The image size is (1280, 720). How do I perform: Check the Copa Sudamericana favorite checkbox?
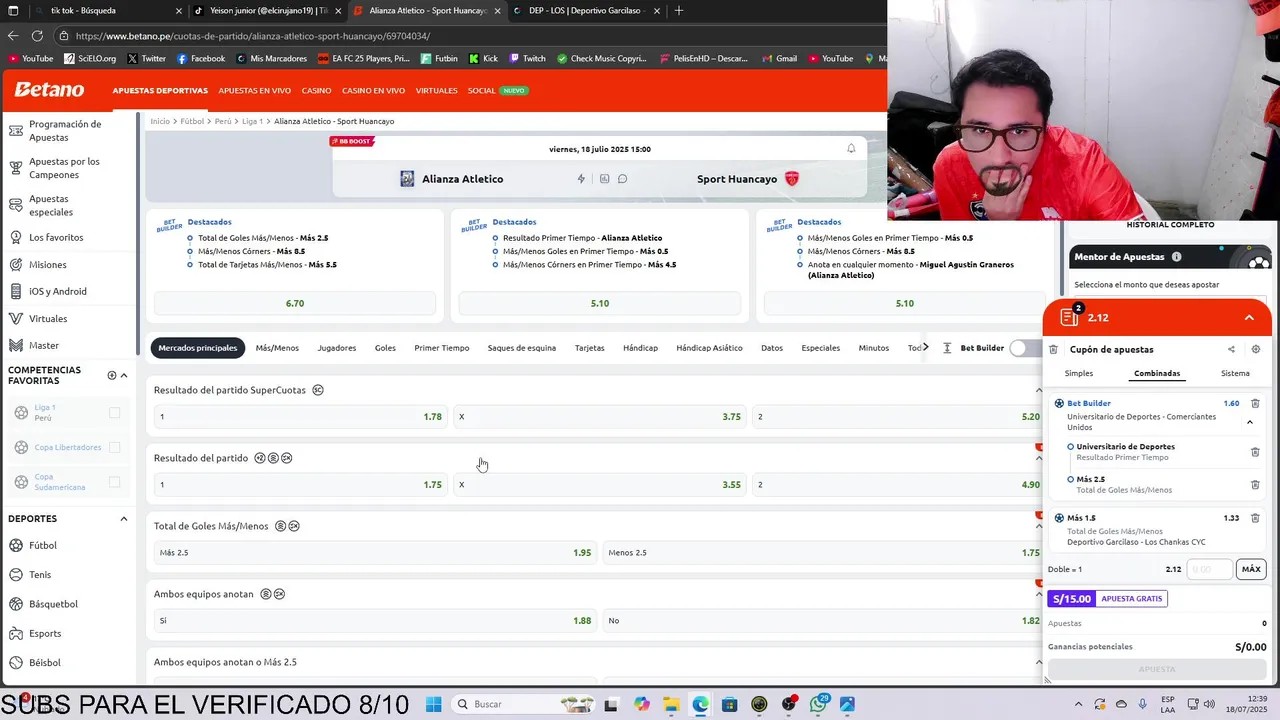(x=114, y=482)
